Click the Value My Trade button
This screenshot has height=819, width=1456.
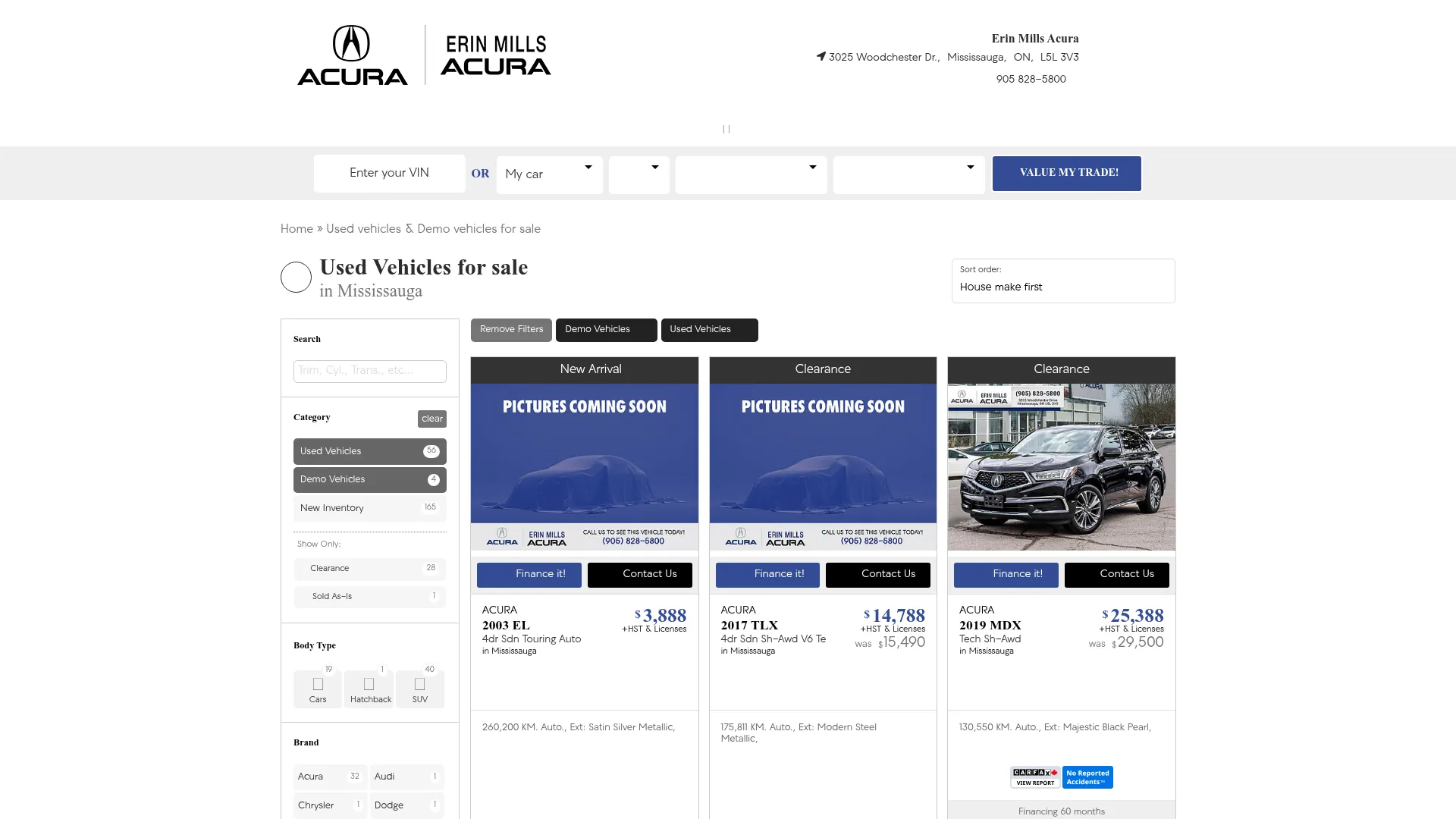[1067, 173]
